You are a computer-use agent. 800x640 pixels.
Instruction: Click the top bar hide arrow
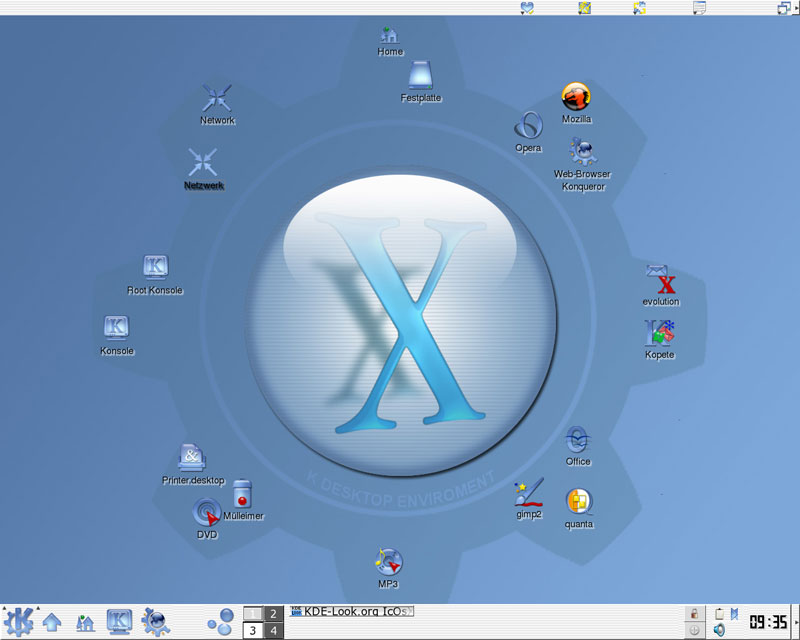coord(796,7)
